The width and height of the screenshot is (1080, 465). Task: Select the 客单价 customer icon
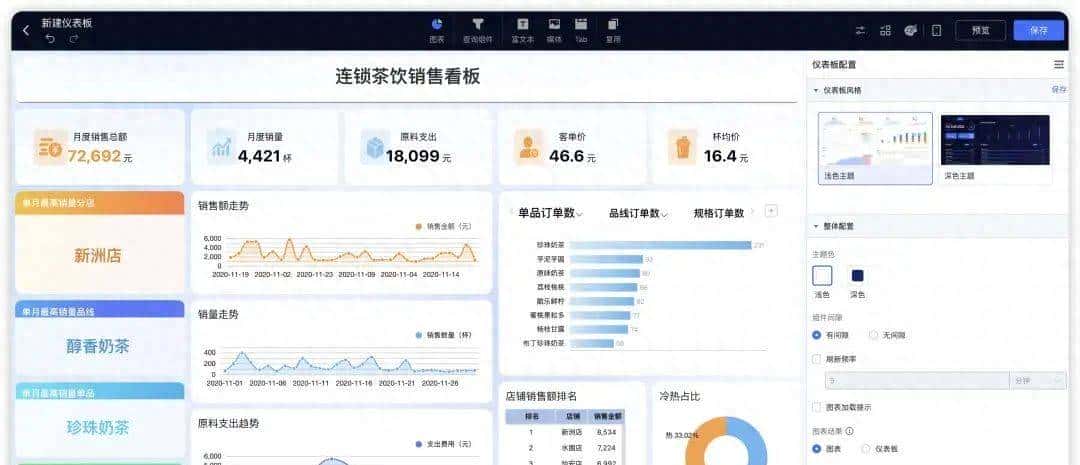click(x=529, y=147)
